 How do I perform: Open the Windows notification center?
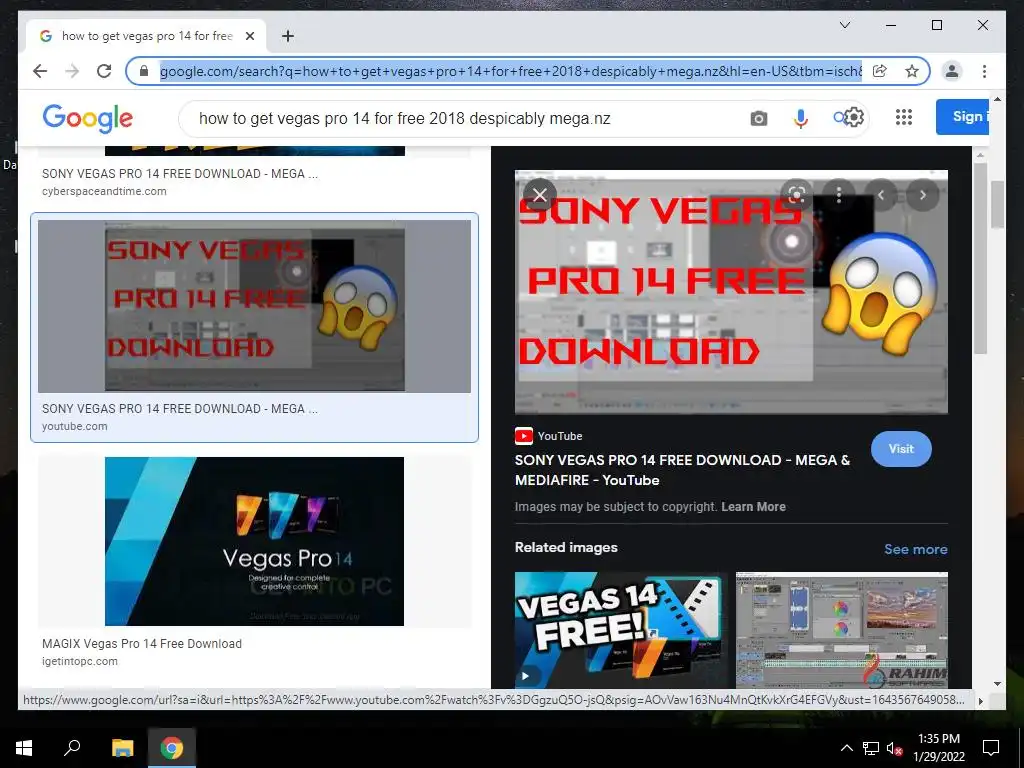click(991, 748)
